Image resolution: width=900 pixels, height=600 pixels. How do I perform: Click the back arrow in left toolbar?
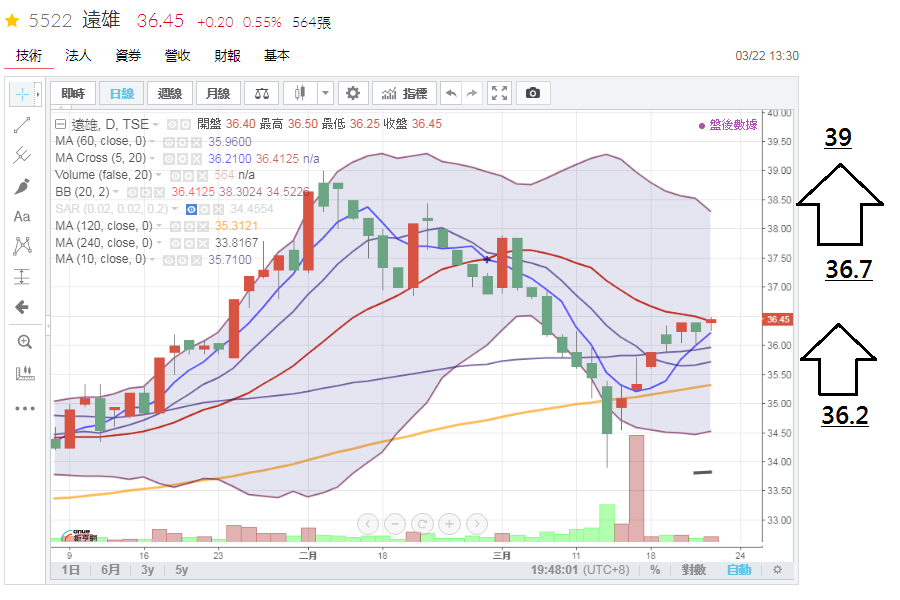tap(22, 307)
